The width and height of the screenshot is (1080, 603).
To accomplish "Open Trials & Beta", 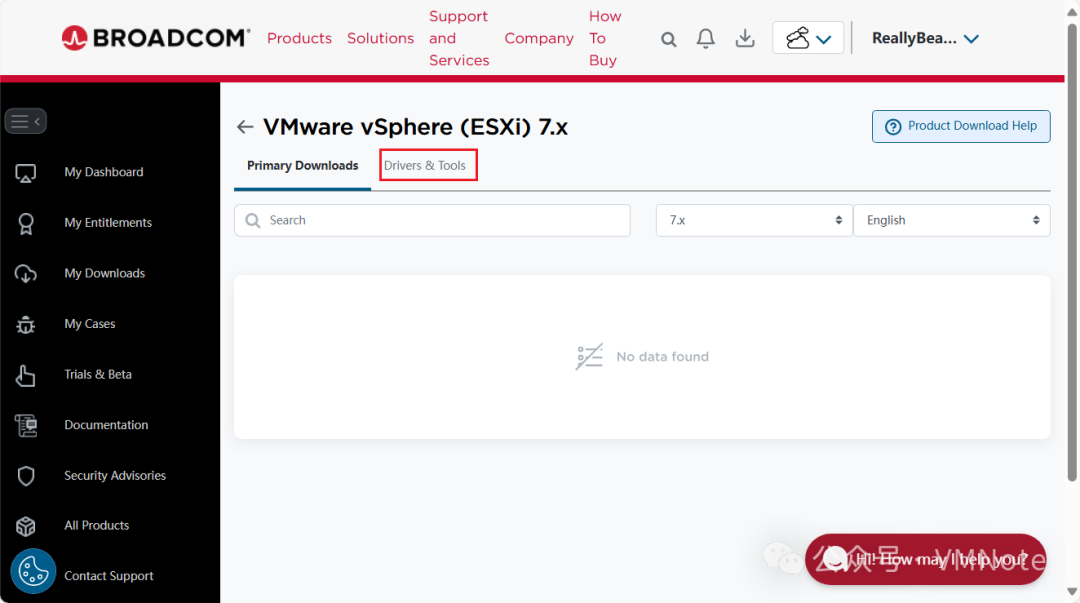I will [98, 374].
